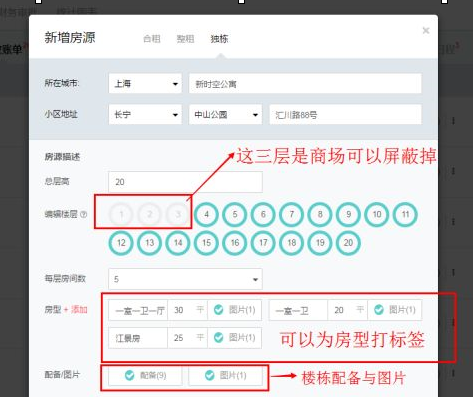Toggle floor 9 circle
The height and width of the screenshot is (397, 473).
click(x=348, y=214)
